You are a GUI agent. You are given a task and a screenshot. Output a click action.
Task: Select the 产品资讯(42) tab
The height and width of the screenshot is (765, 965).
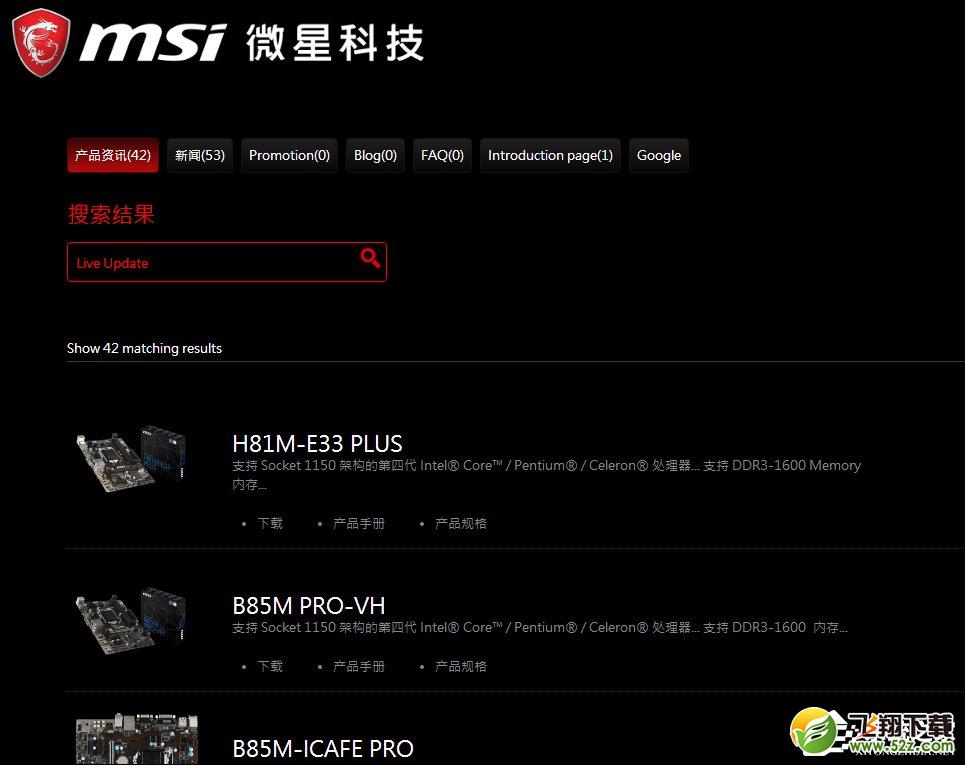pyautogui.click(x=113, y=155)
